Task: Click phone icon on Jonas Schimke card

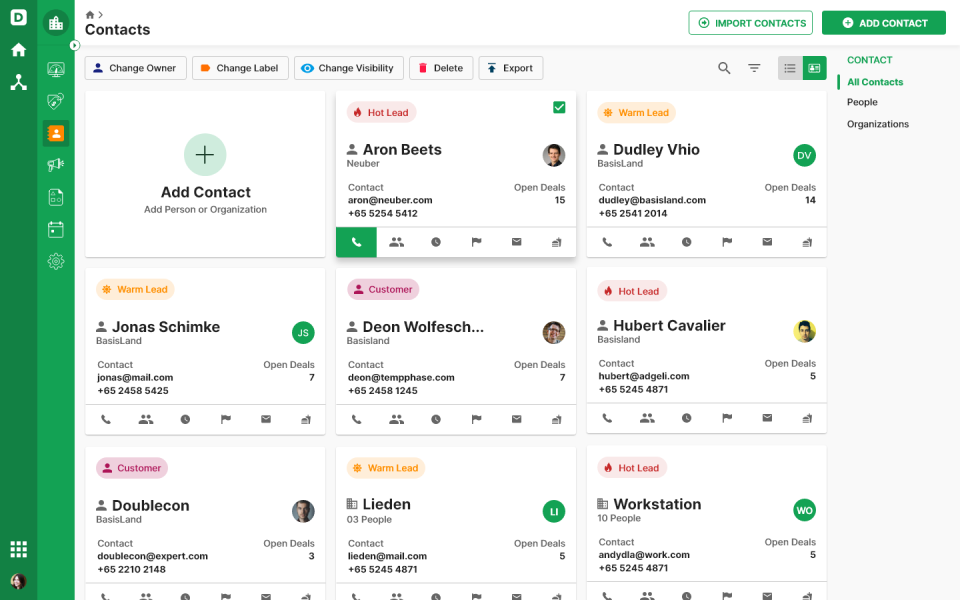Action: [106, 420]
